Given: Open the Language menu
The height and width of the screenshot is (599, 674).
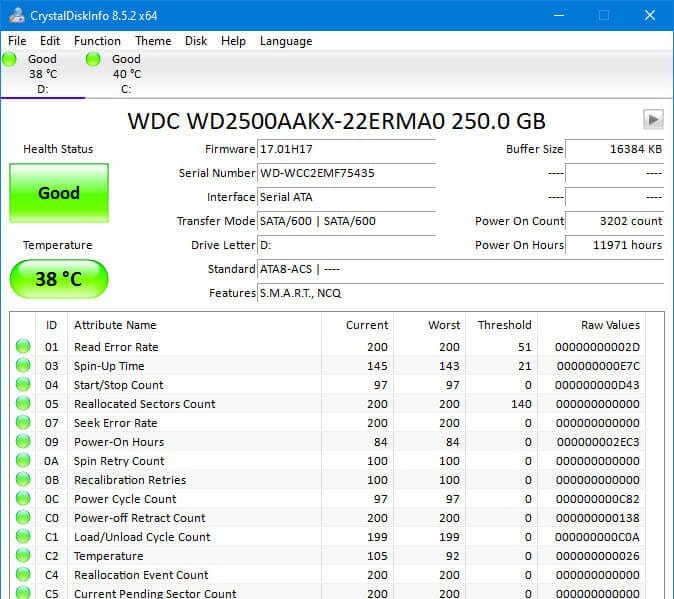Looking at the screenshot, I should tap(286, 41).
